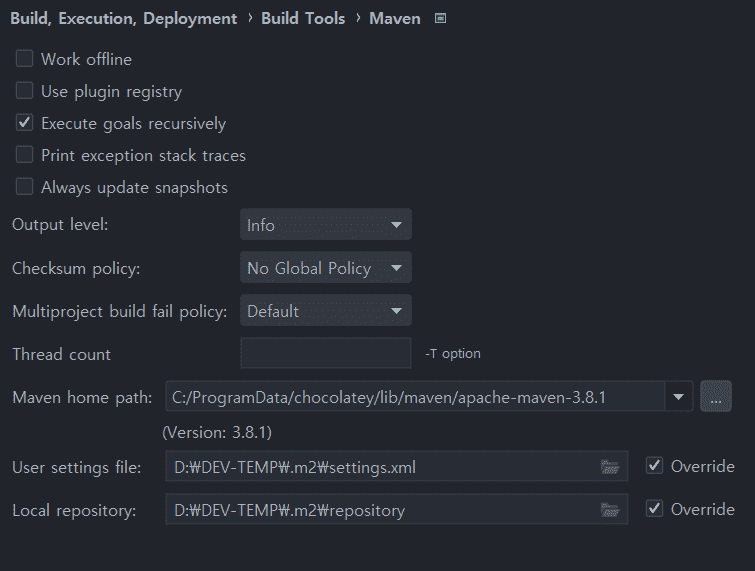Tick the Use plugin registry checkbox
Viewport: 755px width, 571px height.
[x=24, y=91]
